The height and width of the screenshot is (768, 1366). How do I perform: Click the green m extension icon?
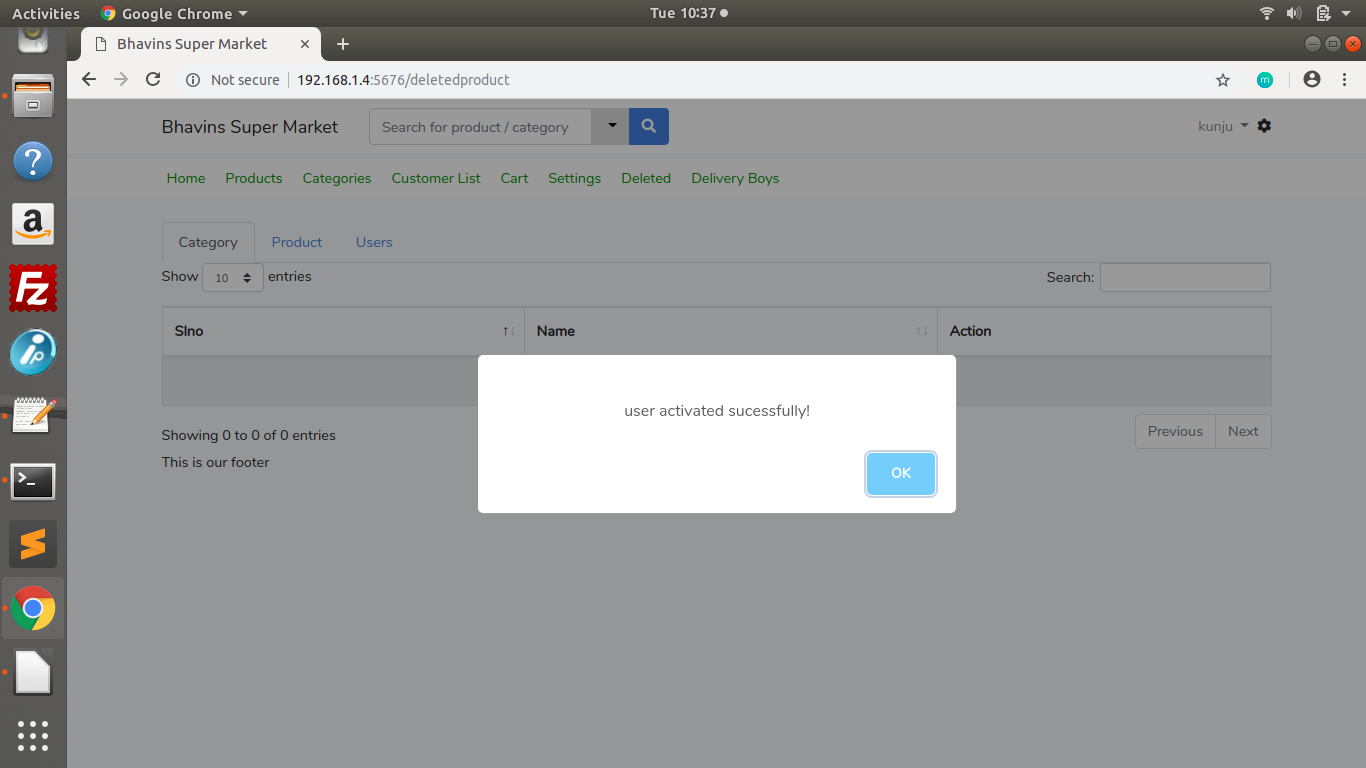1265,80
